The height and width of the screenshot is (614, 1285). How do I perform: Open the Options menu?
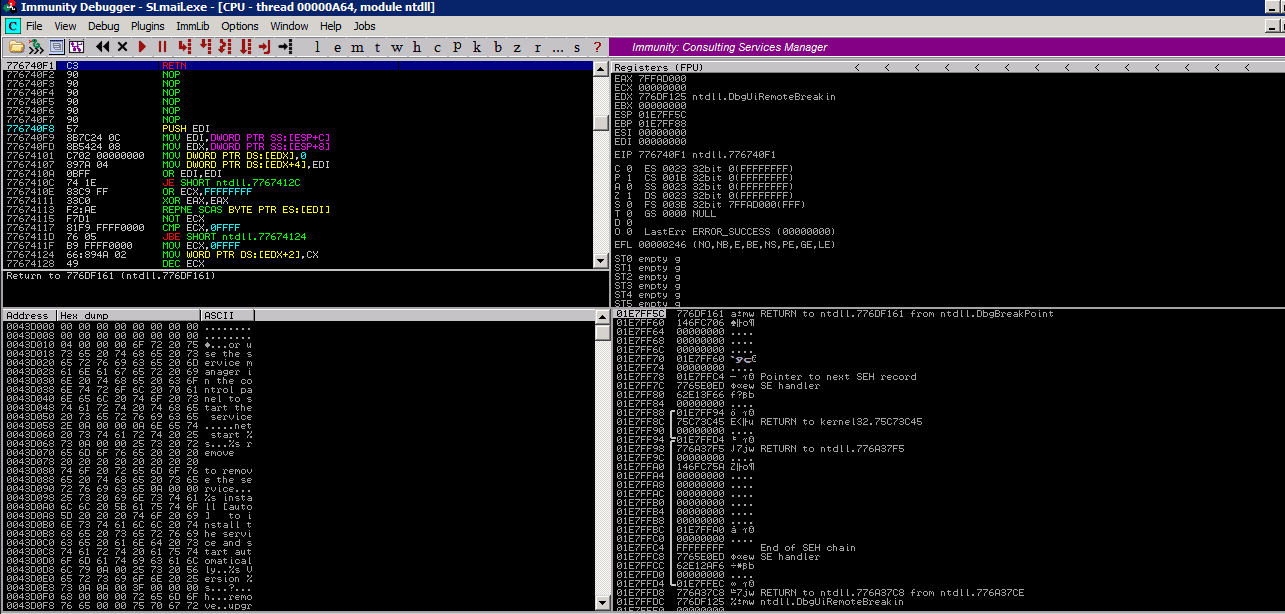coord(240,26)
